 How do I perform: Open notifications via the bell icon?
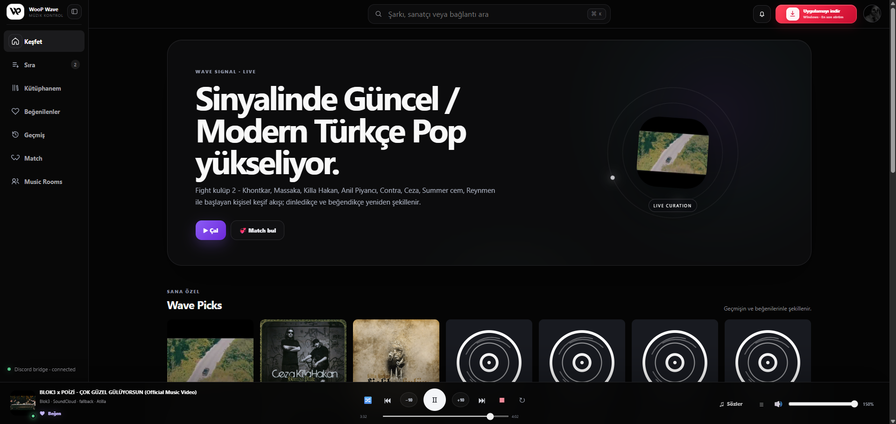(x=762, y=14)
